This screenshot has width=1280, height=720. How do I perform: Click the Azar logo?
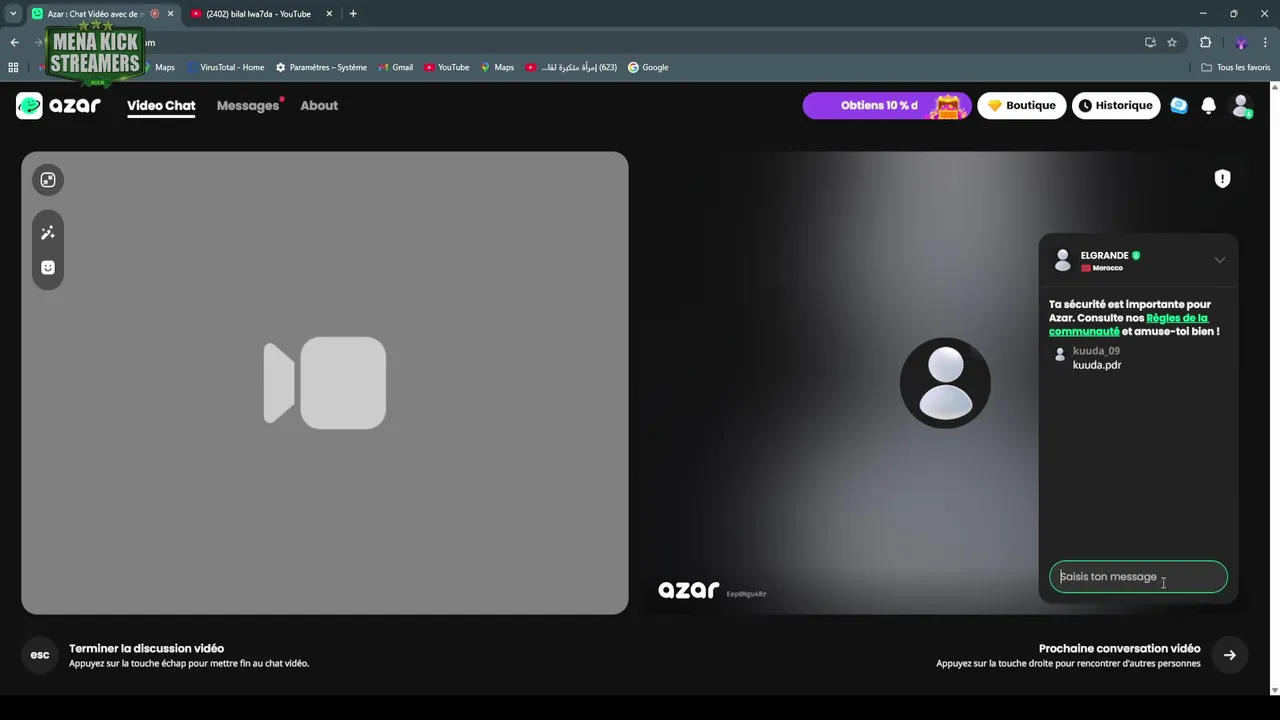(x=58, y=105)
